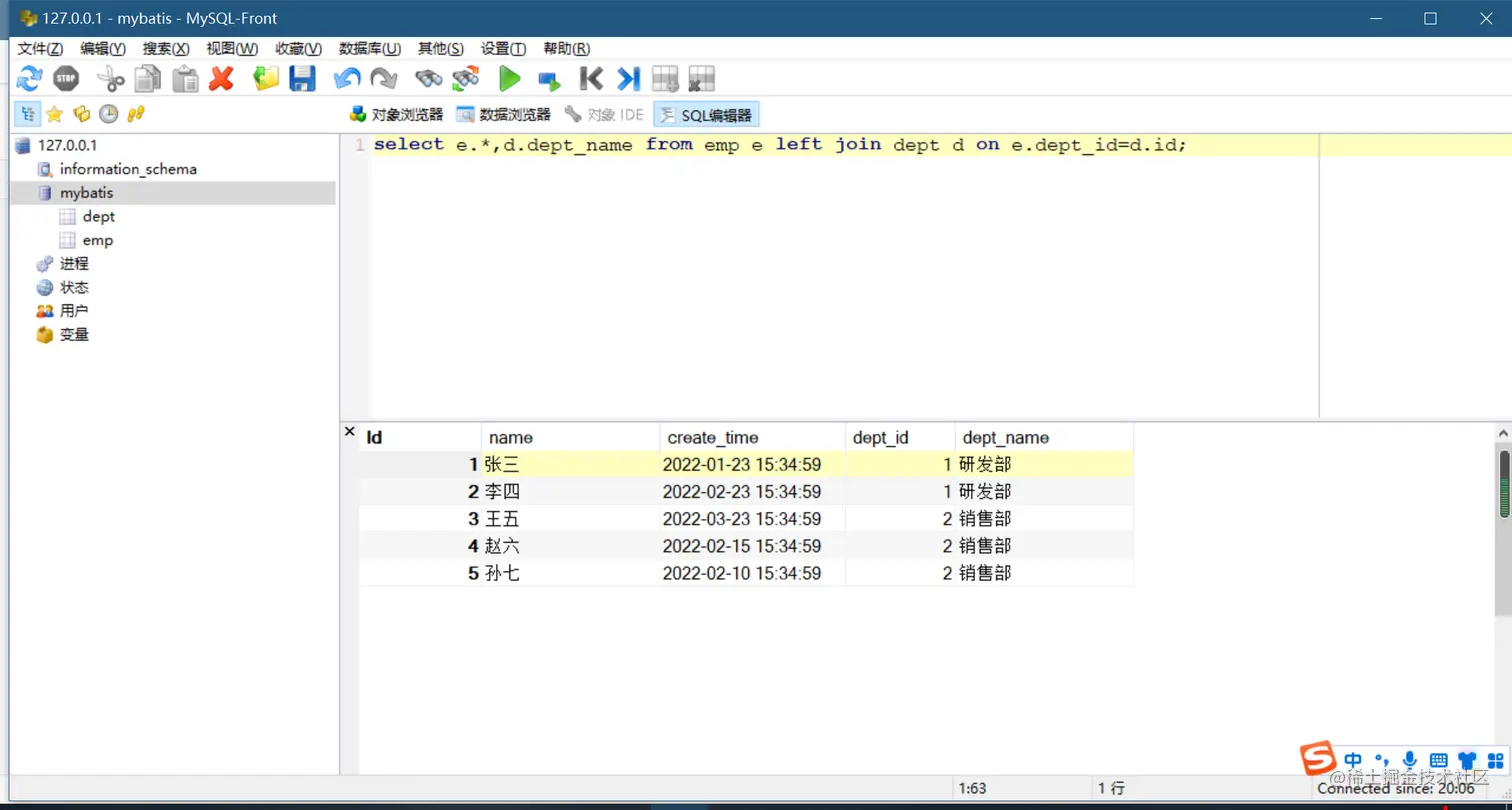1512x810 pixels.
Task: Click the Copy documents icon
Action: click(148, 78)
